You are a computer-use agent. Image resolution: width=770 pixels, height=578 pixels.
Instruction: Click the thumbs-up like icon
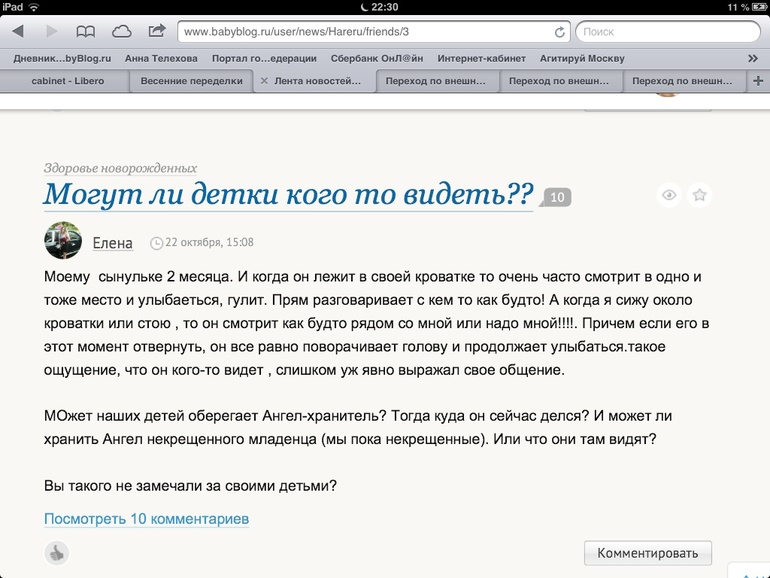point(57,552)
